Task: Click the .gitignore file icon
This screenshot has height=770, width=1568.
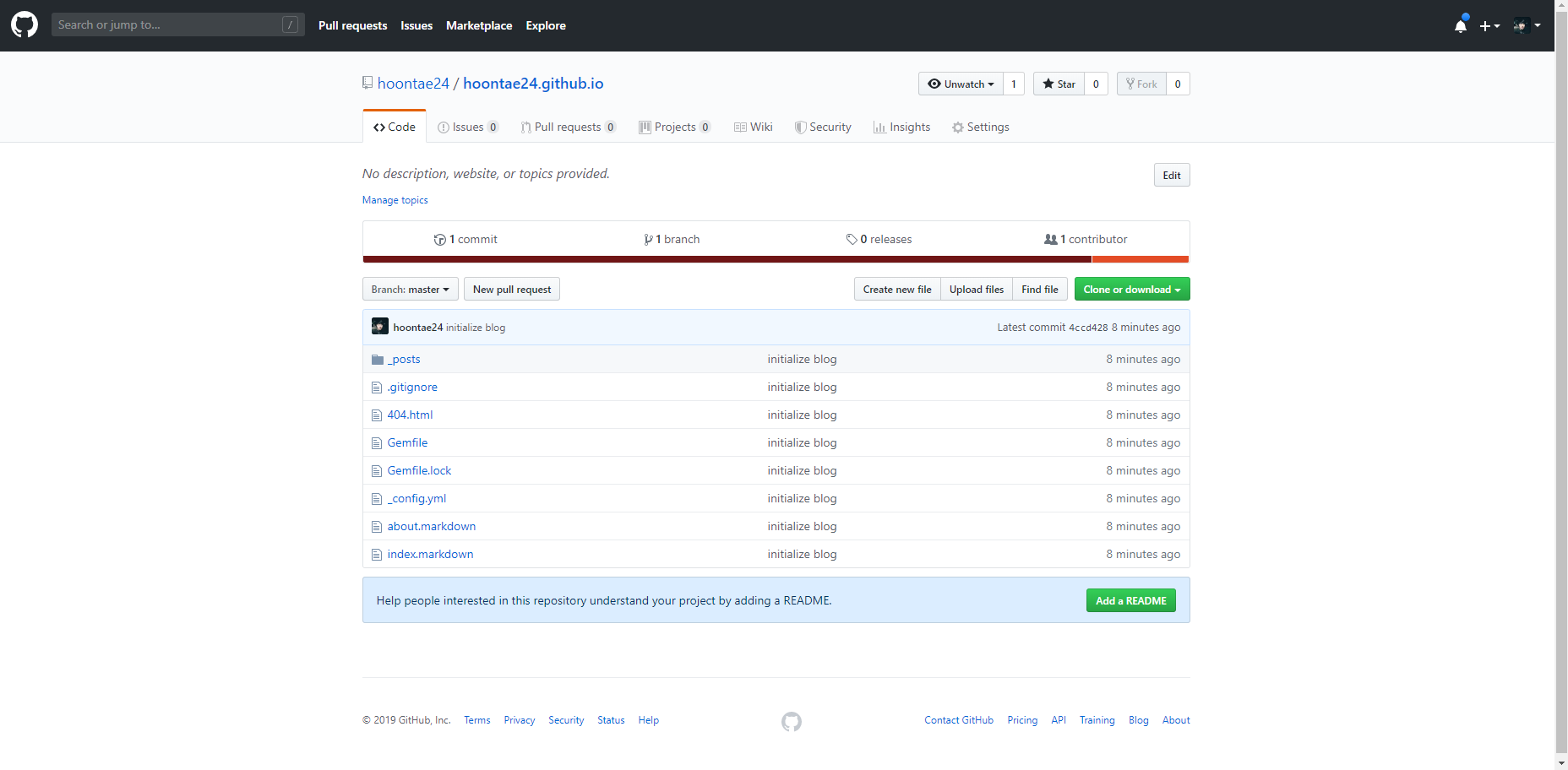Action: [377, 388]
